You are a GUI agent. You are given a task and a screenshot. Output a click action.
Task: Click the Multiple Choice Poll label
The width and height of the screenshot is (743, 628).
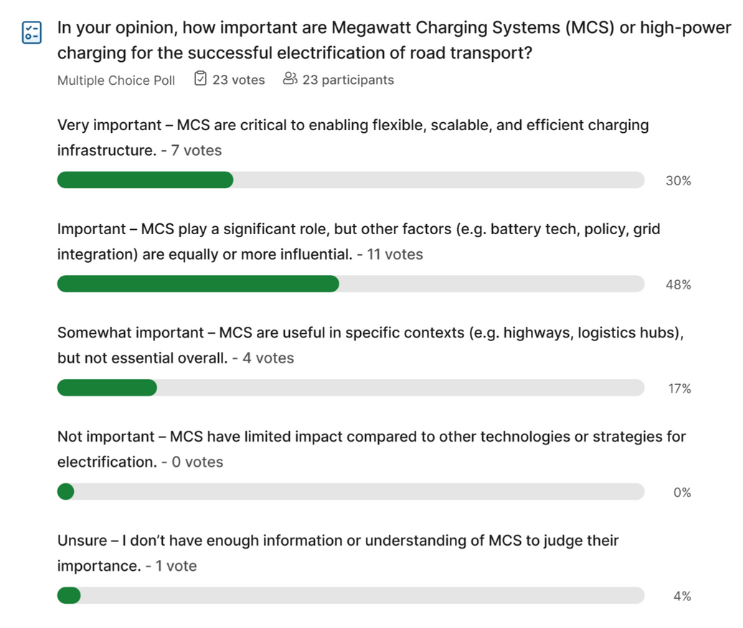tap(116, 80)
